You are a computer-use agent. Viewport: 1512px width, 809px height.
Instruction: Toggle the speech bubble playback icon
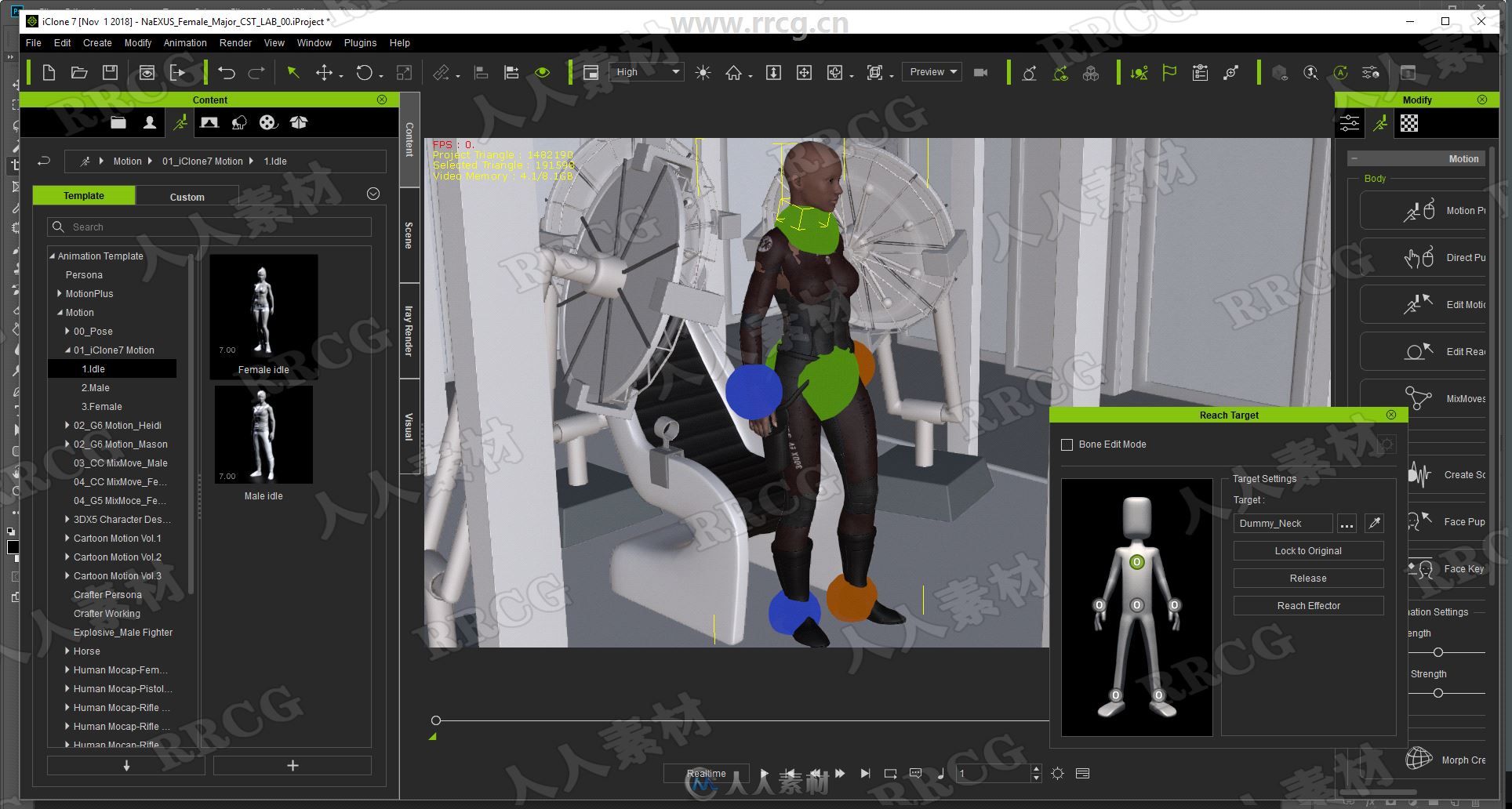pyautogui.click(x=915, y=773)
